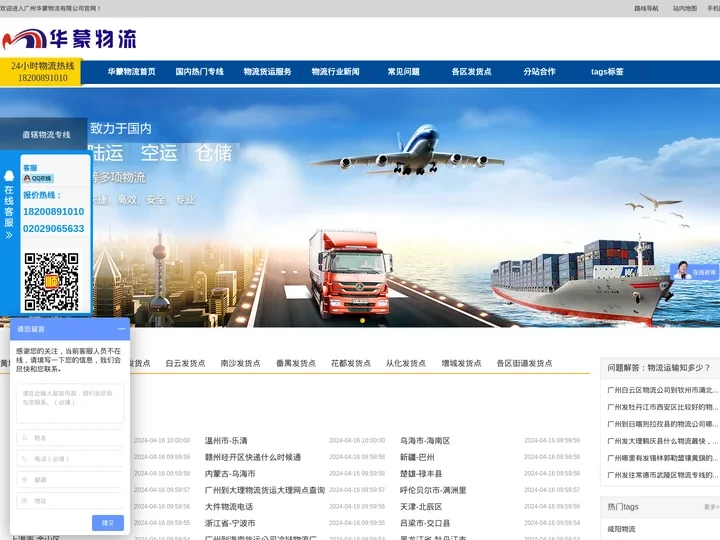Image resolution: width=720 pixels, height=540 pixels.
Task: Switch to 白云发货点 tab
Action: (x=186, y=363)
